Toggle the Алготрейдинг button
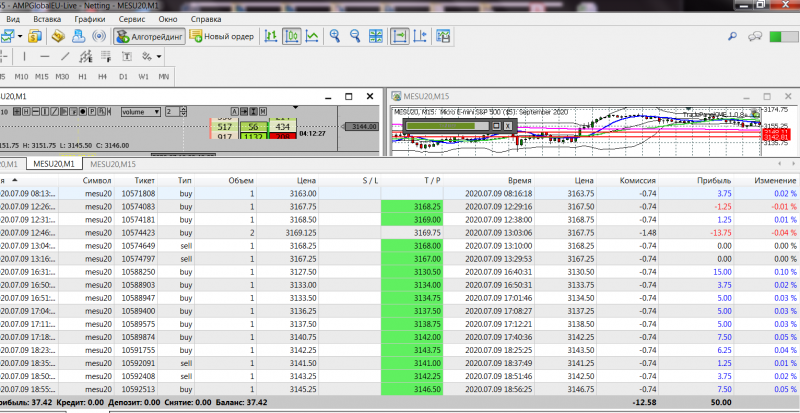The height and width of the screenshot is (413, 800). click(x=149, y=37)
